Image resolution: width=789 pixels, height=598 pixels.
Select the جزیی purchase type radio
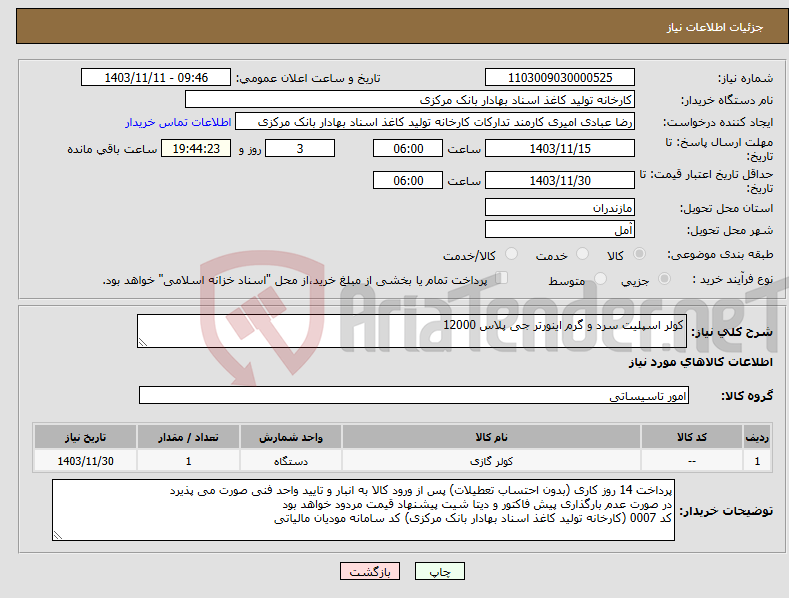664,279
